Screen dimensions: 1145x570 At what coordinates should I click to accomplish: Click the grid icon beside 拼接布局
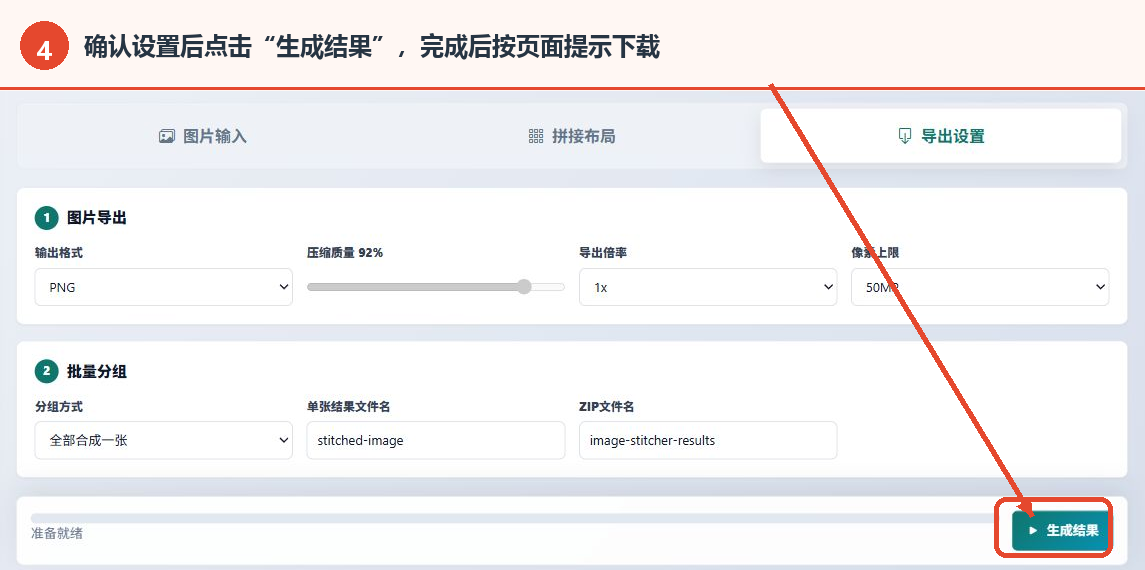[536, 136]
